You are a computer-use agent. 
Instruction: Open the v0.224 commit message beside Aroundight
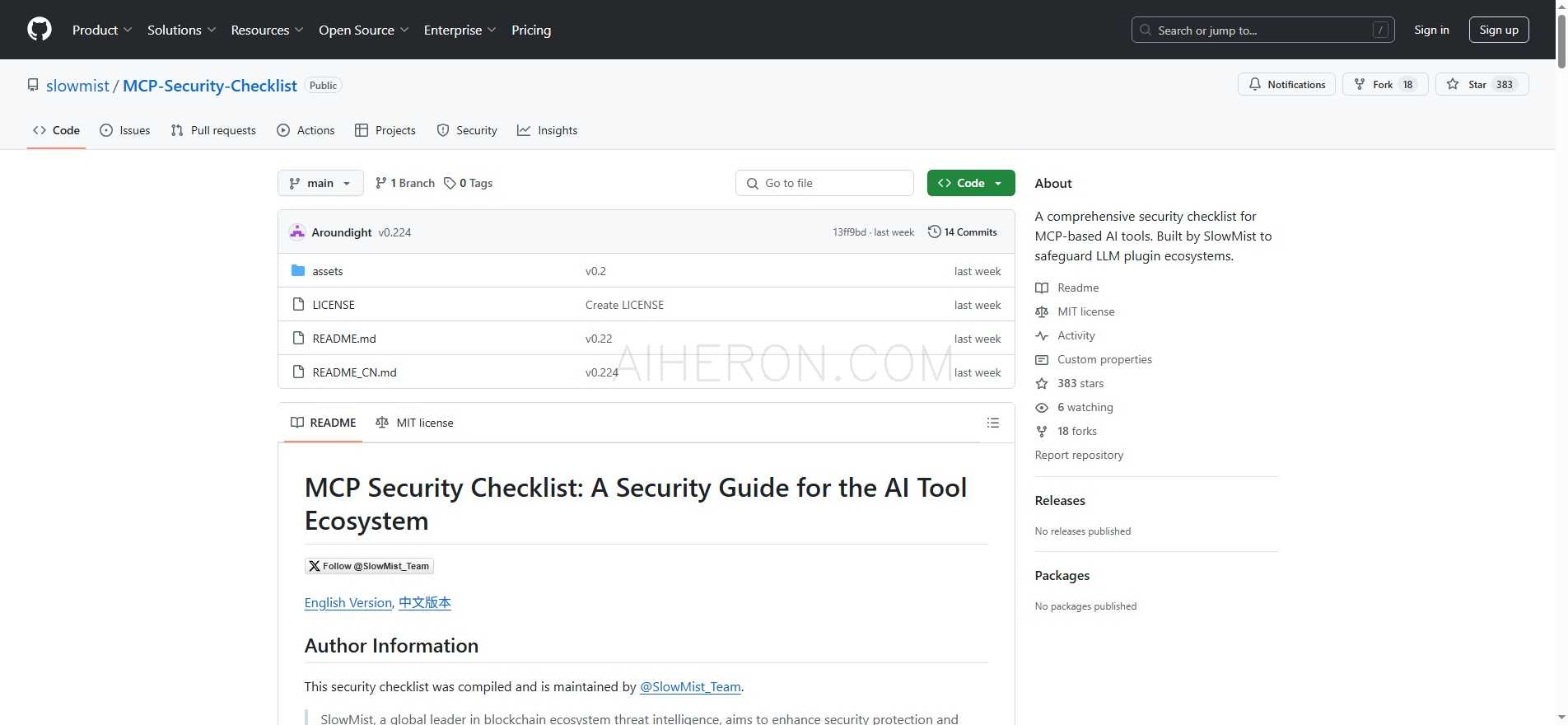click(x=394, y=232)
